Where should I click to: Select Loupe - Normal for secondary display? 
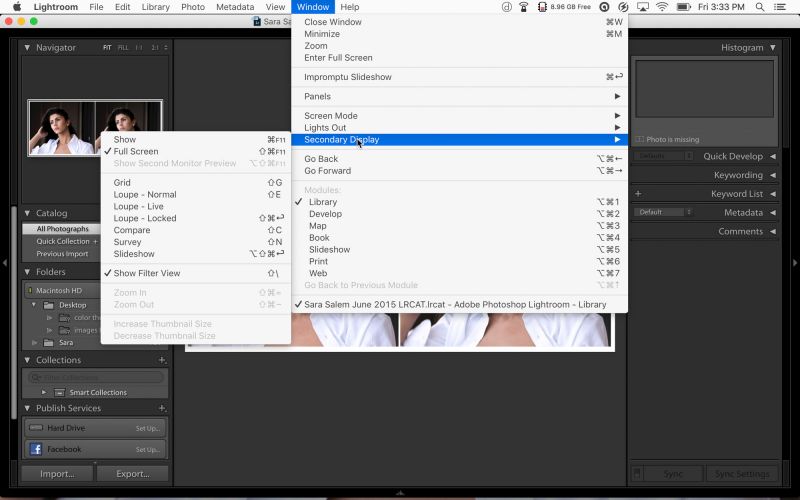pyautogui.click(x=196, y=194)
